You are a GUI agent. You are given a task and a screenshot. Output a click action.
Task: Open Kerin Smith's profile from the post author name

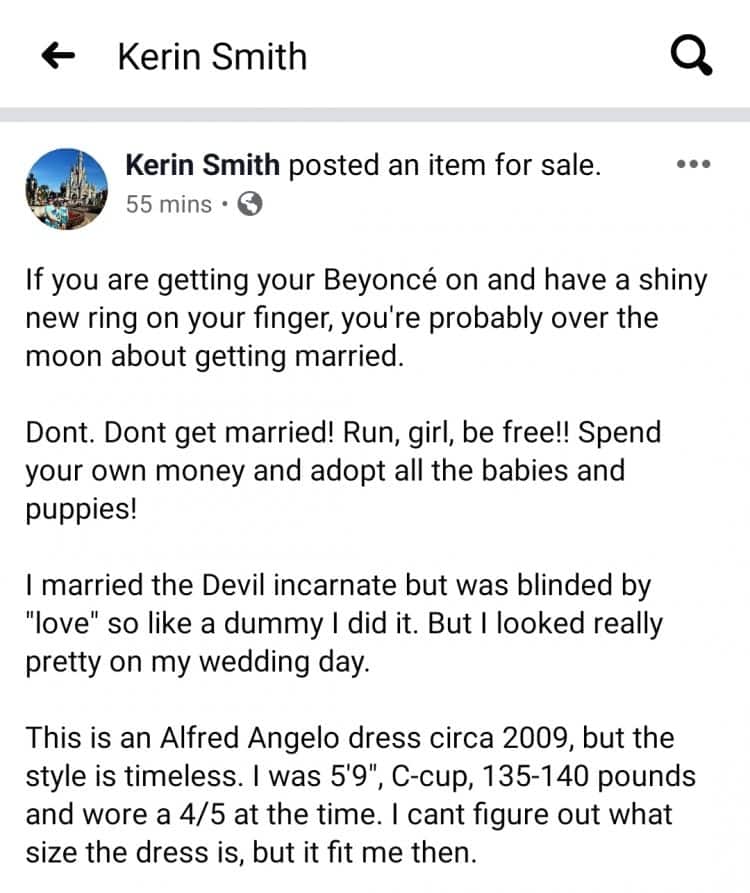click(203, 166)
